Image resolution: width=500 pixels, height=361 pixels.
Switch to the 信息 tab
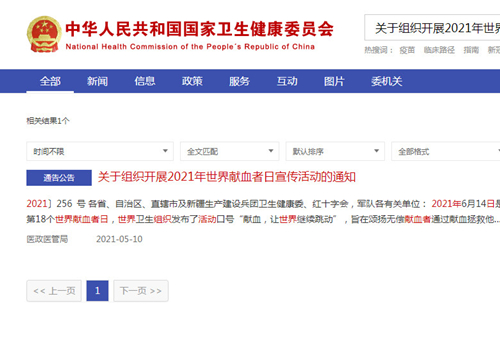(145, 81)
